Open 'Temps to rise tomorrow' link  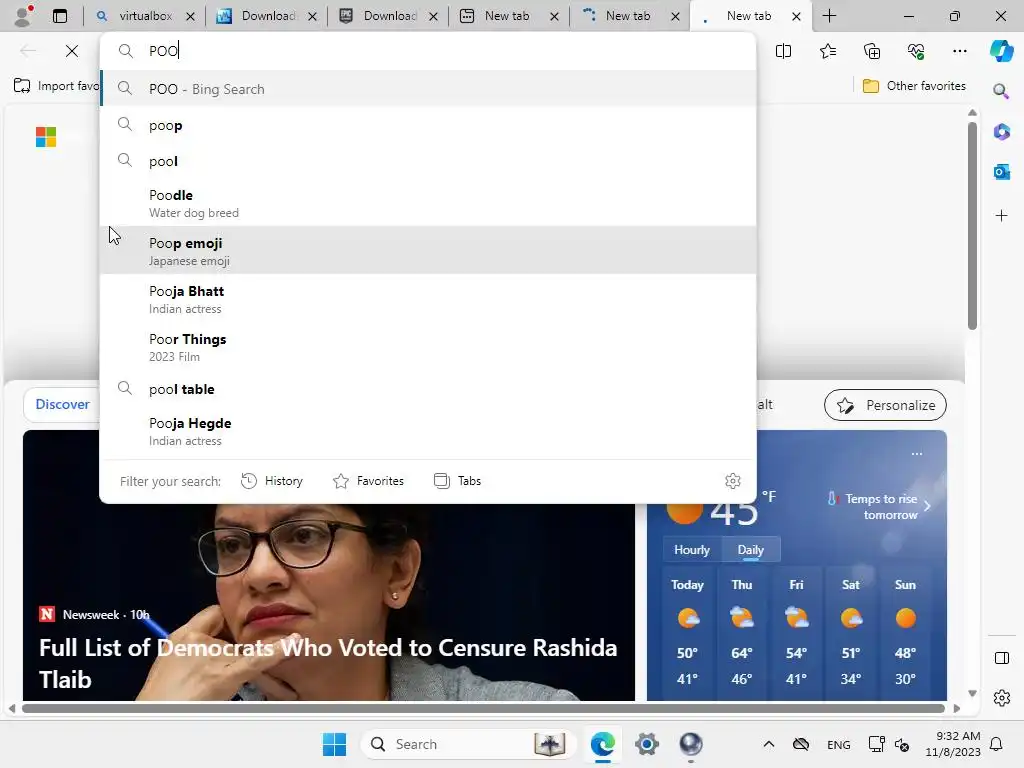pyautogui.click(x=879, y=507)
